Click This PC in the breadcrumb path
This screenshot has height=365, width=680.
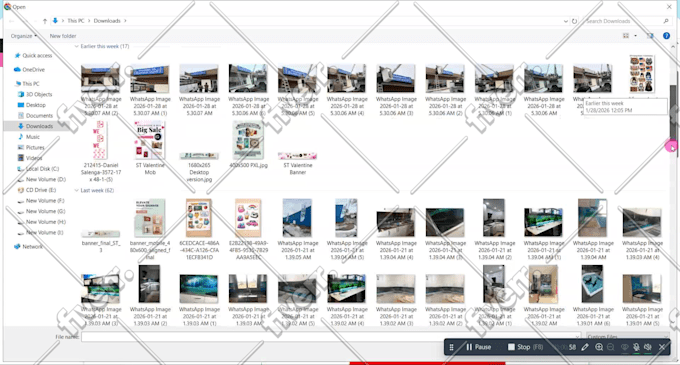[76, 21]
